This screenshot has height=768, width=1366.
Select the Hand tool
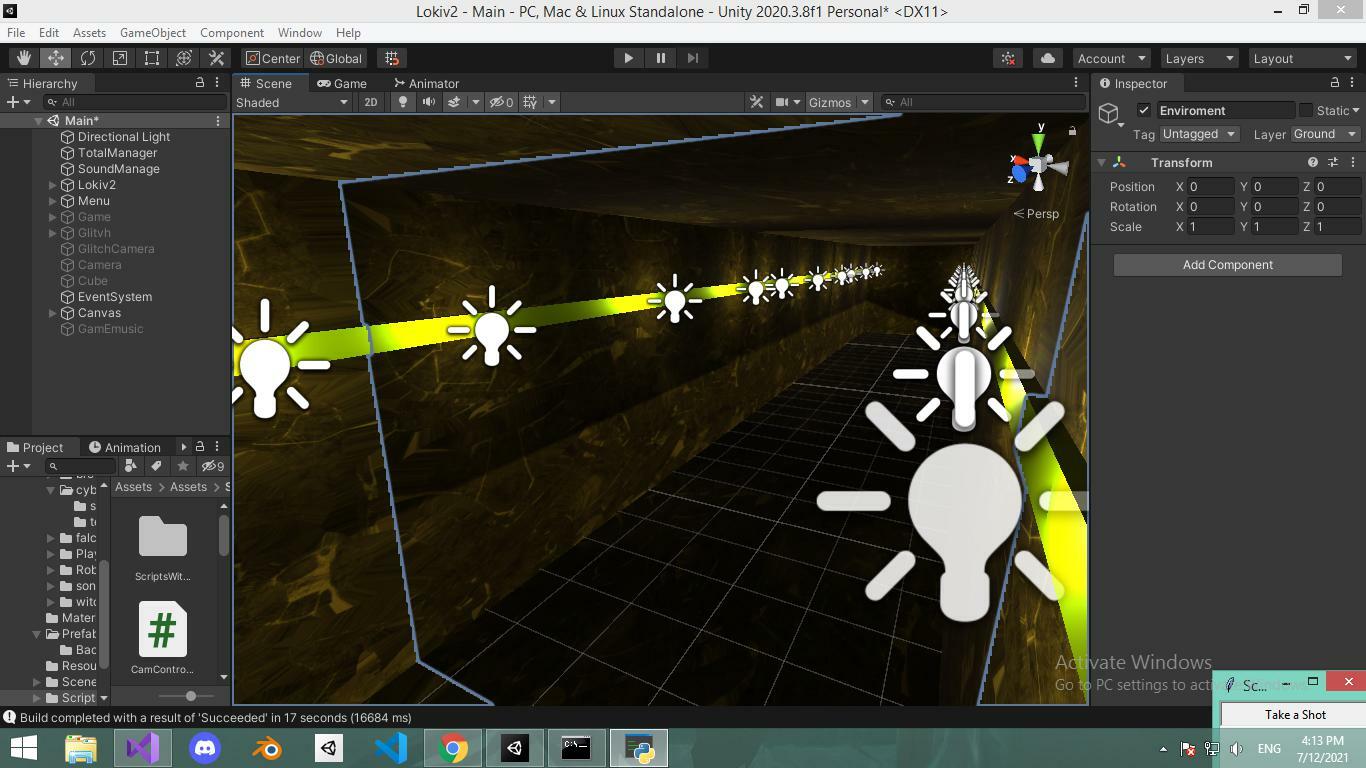tap(23, 58)
